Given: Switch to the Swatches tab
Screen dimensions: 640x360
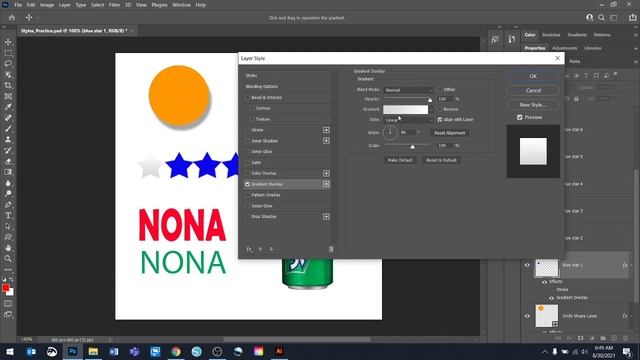Looking at the screenshot, I should [551, 35].
